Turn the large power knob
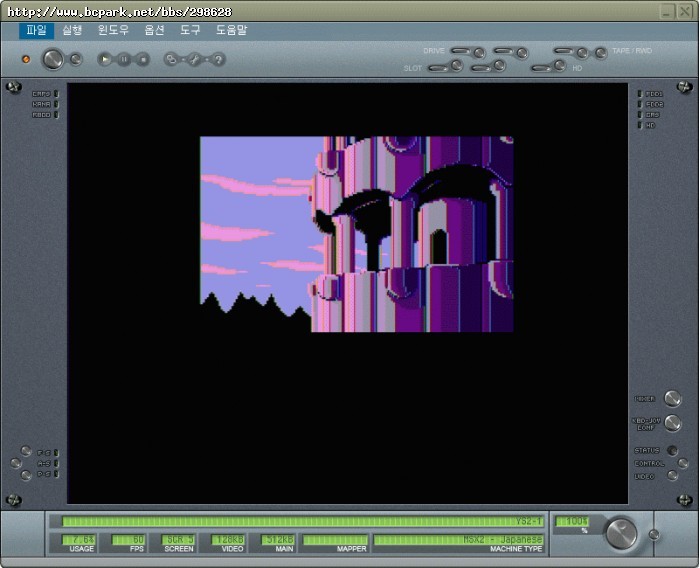The height and width of the screenshot is (568, 700). tap(53, 59)
